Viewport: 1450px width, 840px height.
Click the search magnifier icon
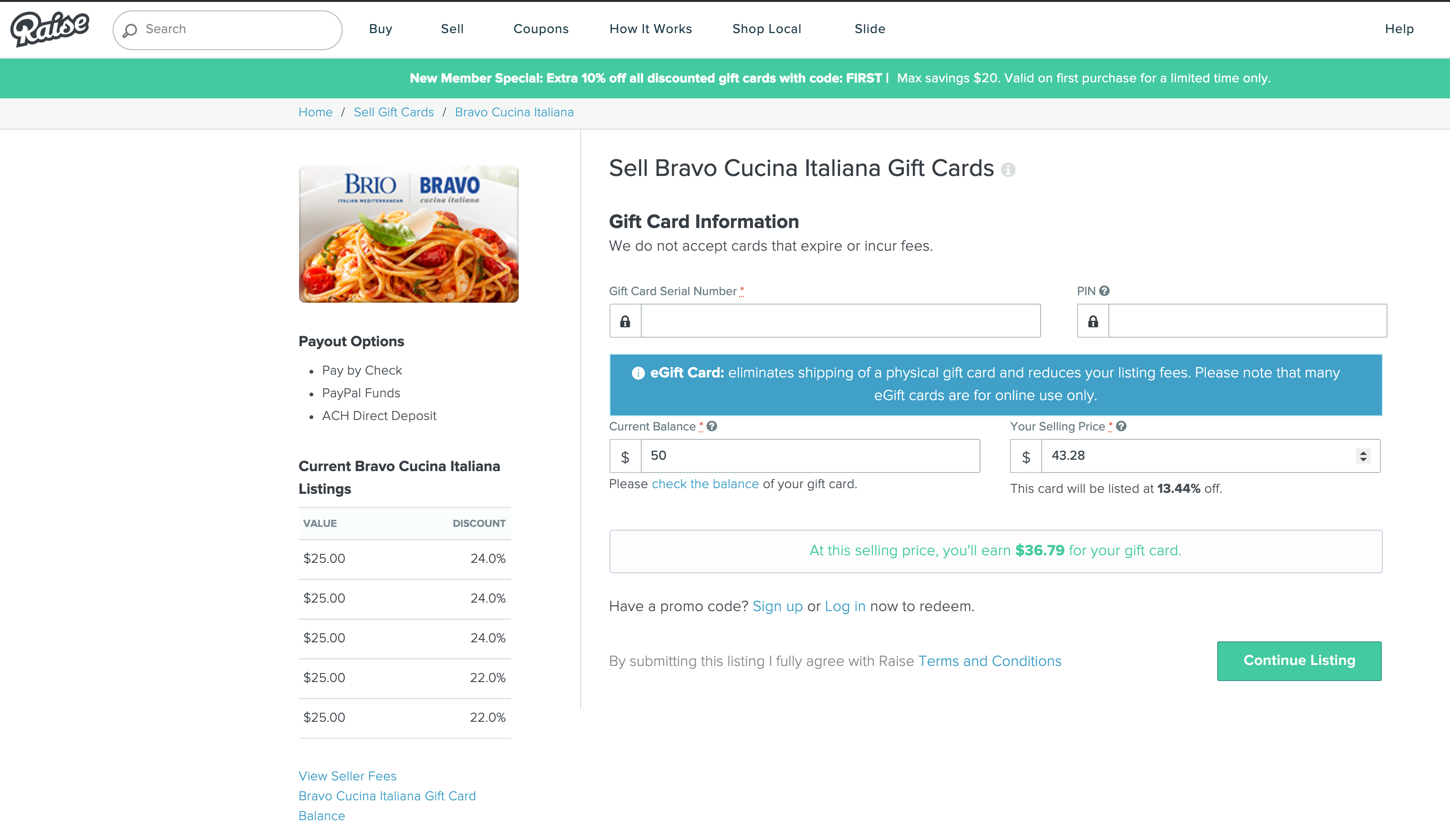click(x=130, y=30)
